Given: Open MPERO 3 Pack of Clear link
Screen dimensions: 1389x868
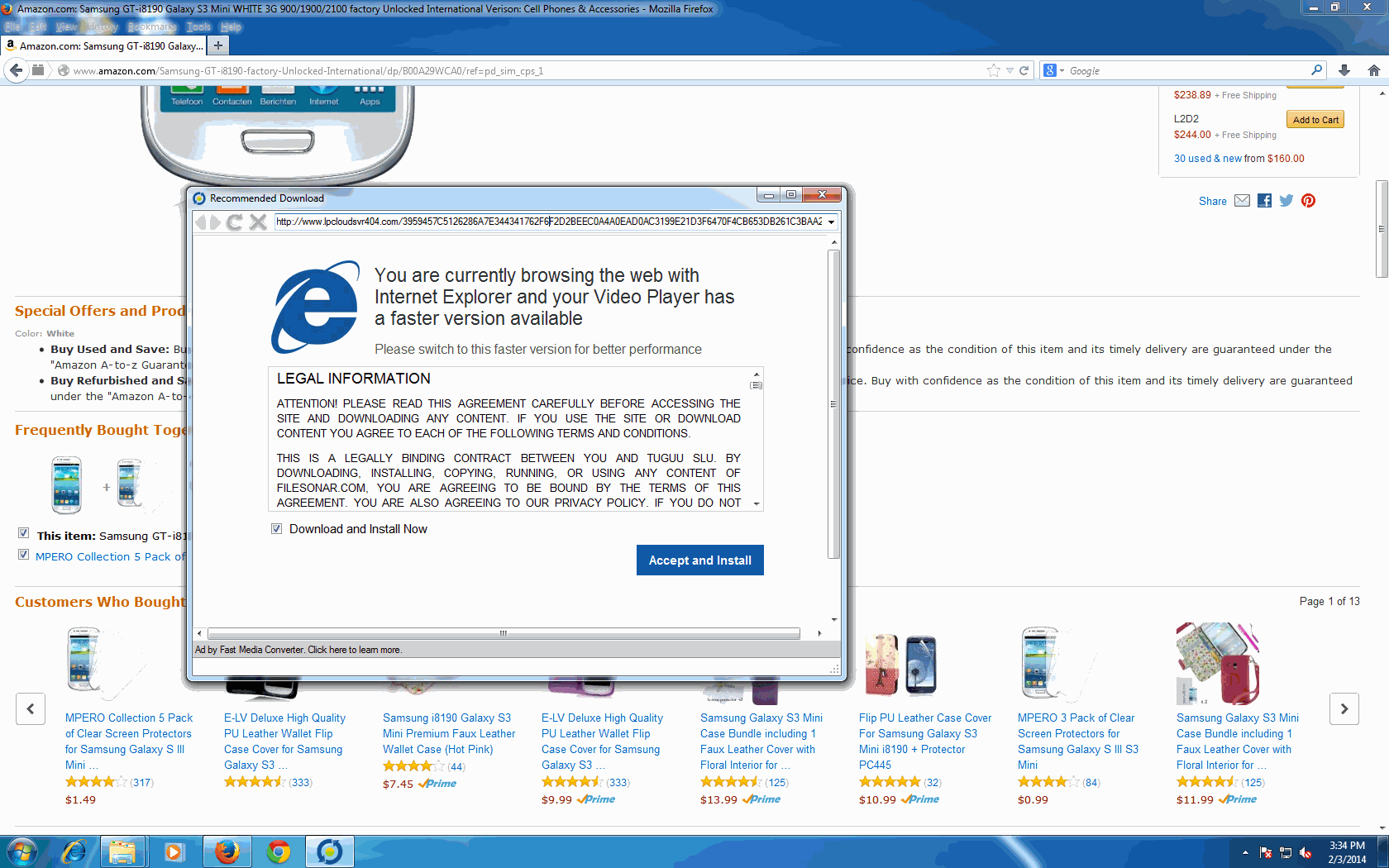Looking at the screenshot, I should [1078, 742].
